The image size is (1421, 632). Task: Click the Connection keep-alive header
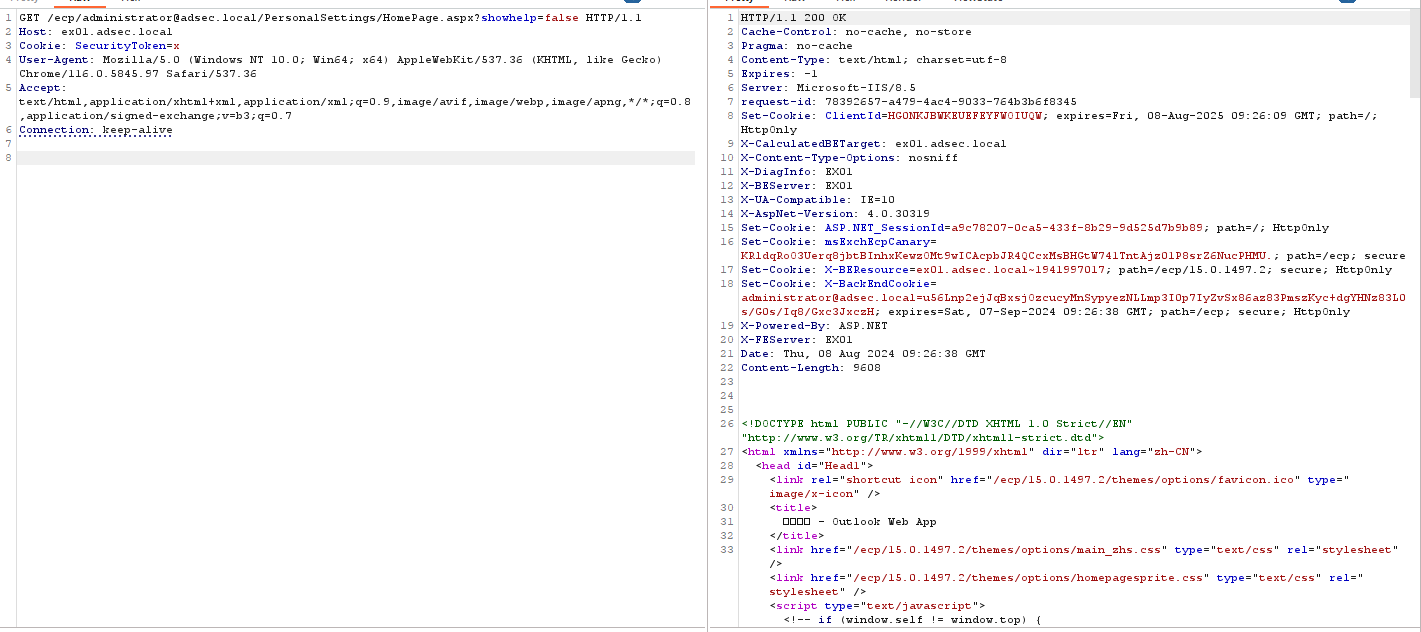95,130
